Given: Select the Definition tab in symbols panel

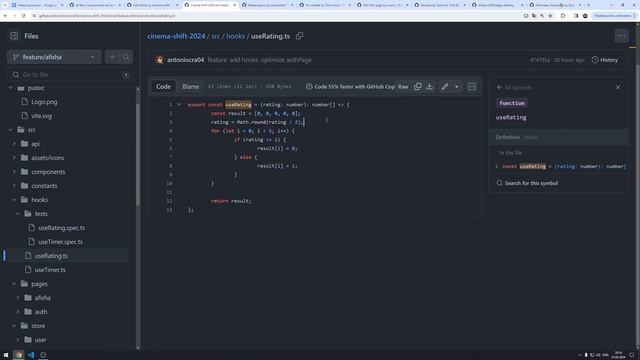Looking at the screenshot, I should tap(507, 137).
